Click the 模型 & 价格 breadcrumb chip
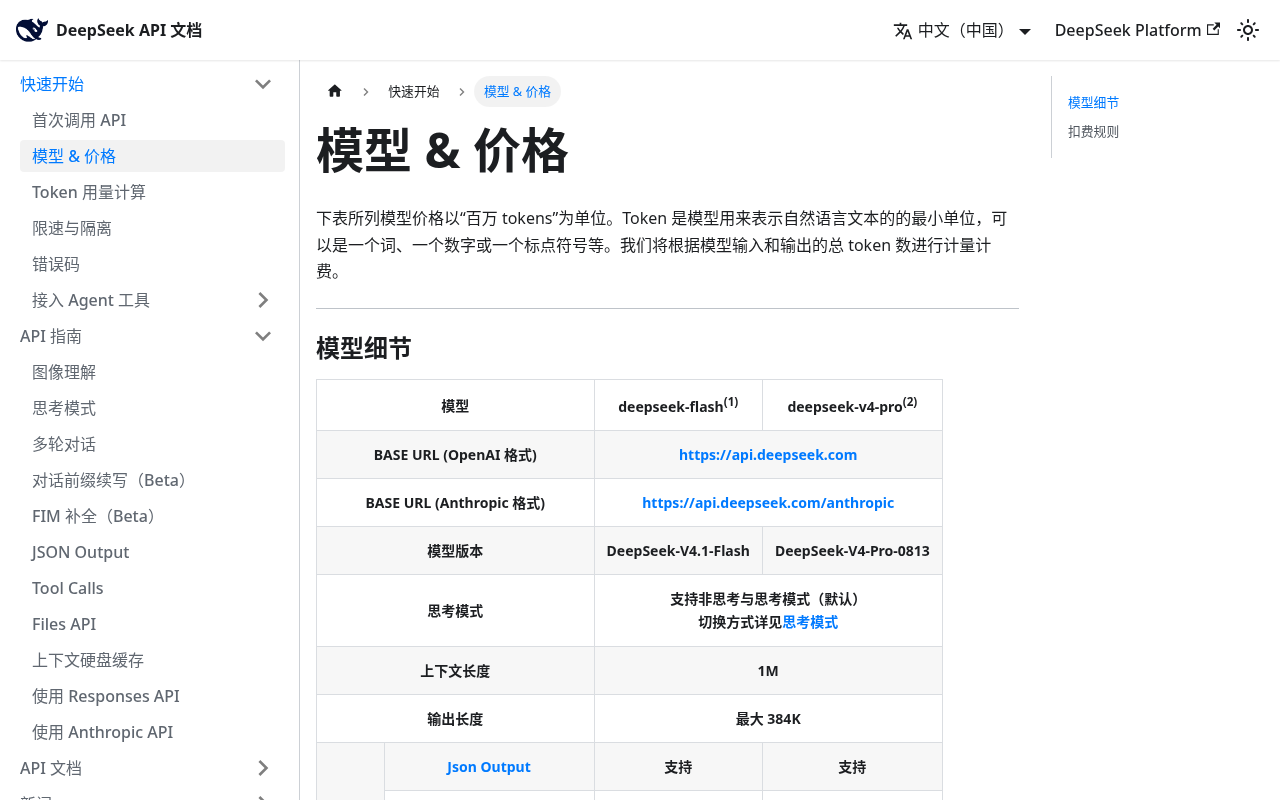This screenshot has width=1280, height=800. (x=517, y=91)
